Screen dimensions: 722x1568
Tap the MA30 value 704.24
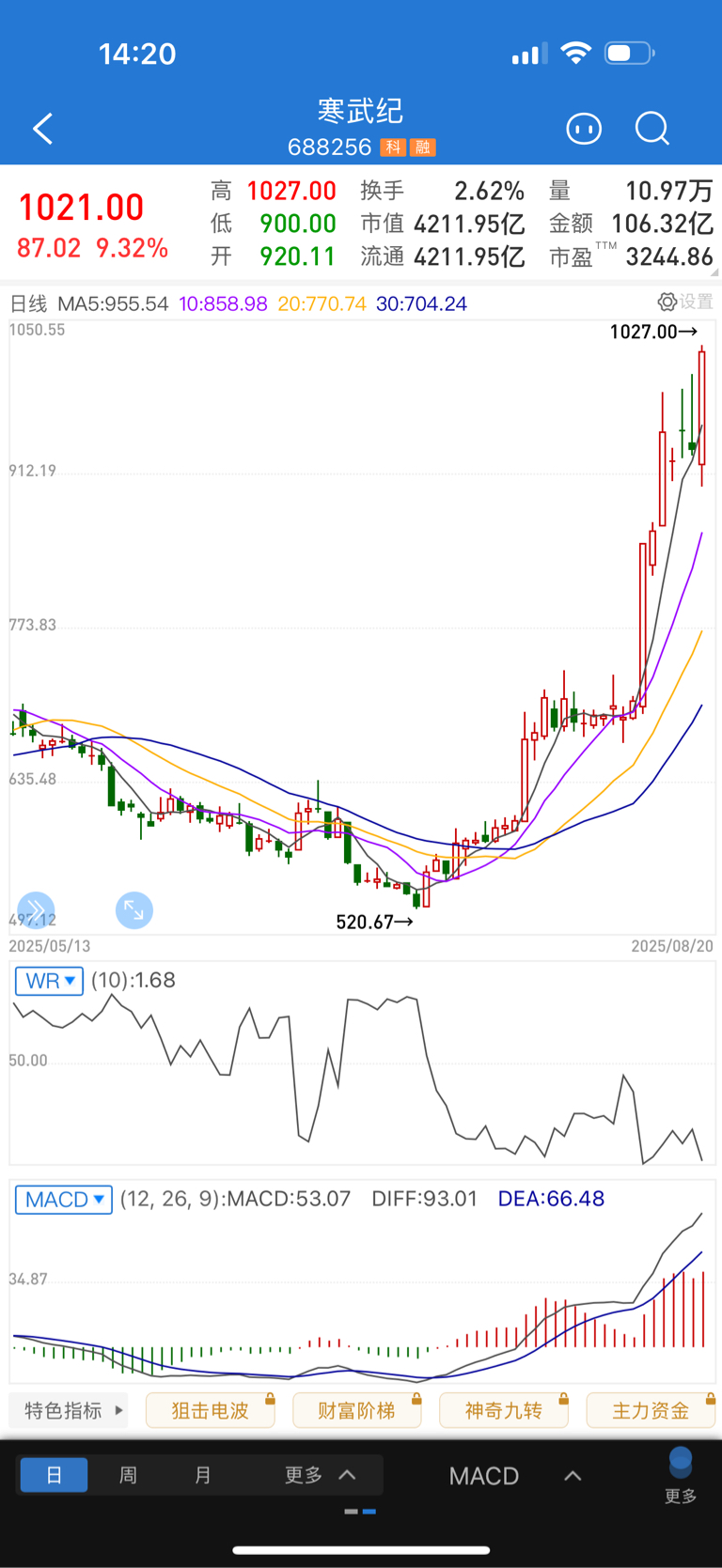(421, 303)
